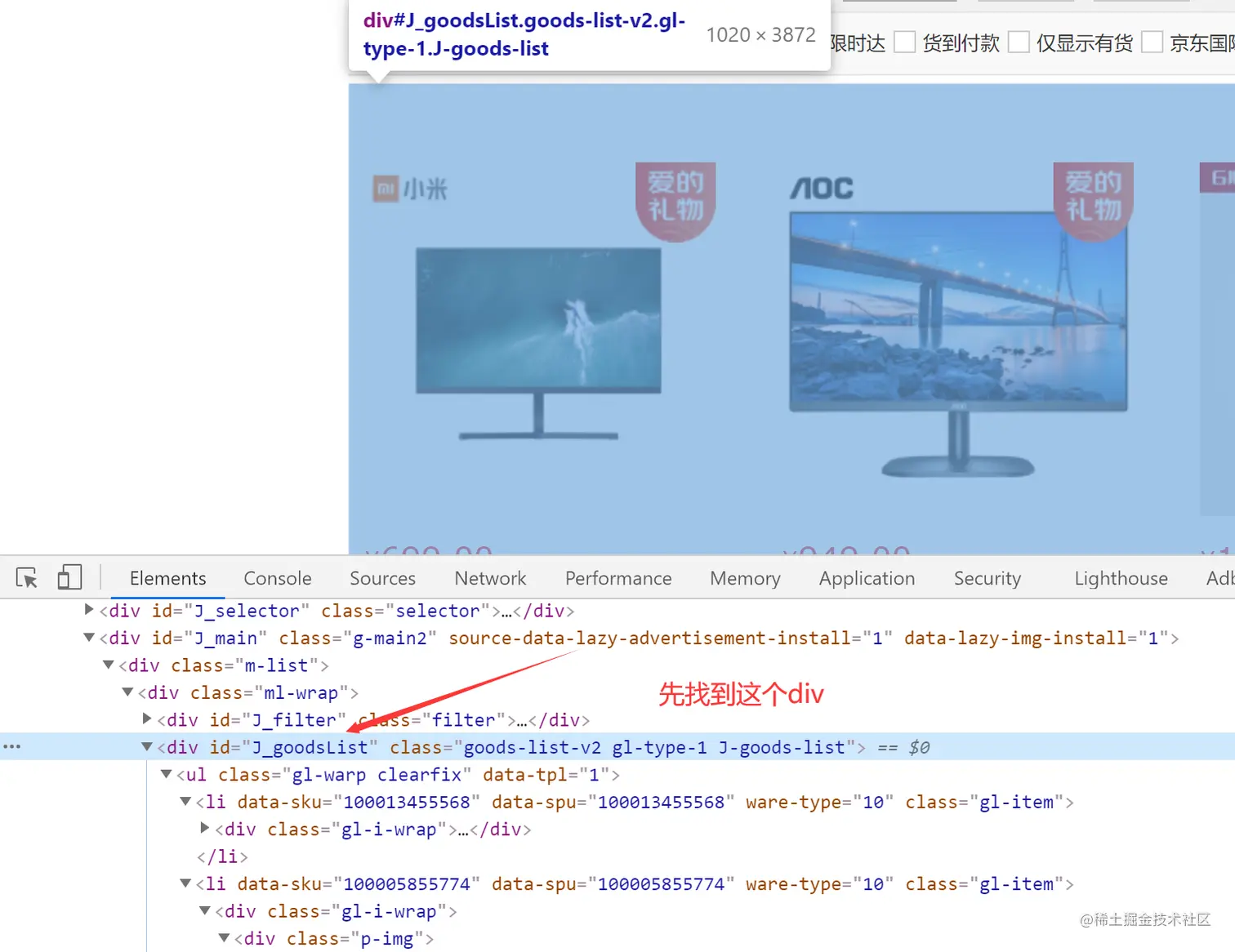This screenshot has width=1235, height=952.
Task: Collapse the gl-warp clearfix ul node
Action: tap(167, 773)
